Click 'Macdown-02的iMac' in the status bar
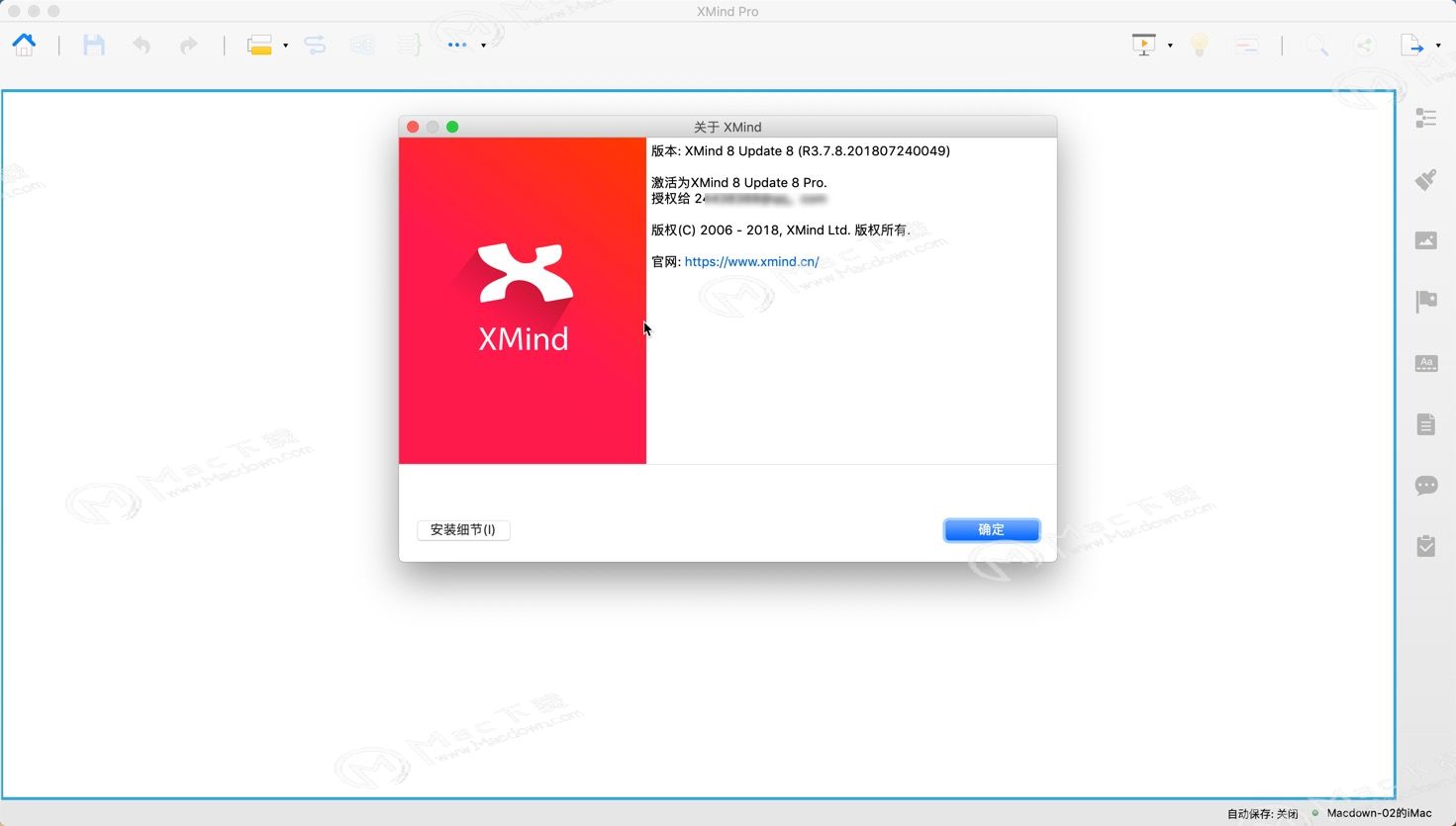The image size is (1456, 826). tap(1379, 813)
